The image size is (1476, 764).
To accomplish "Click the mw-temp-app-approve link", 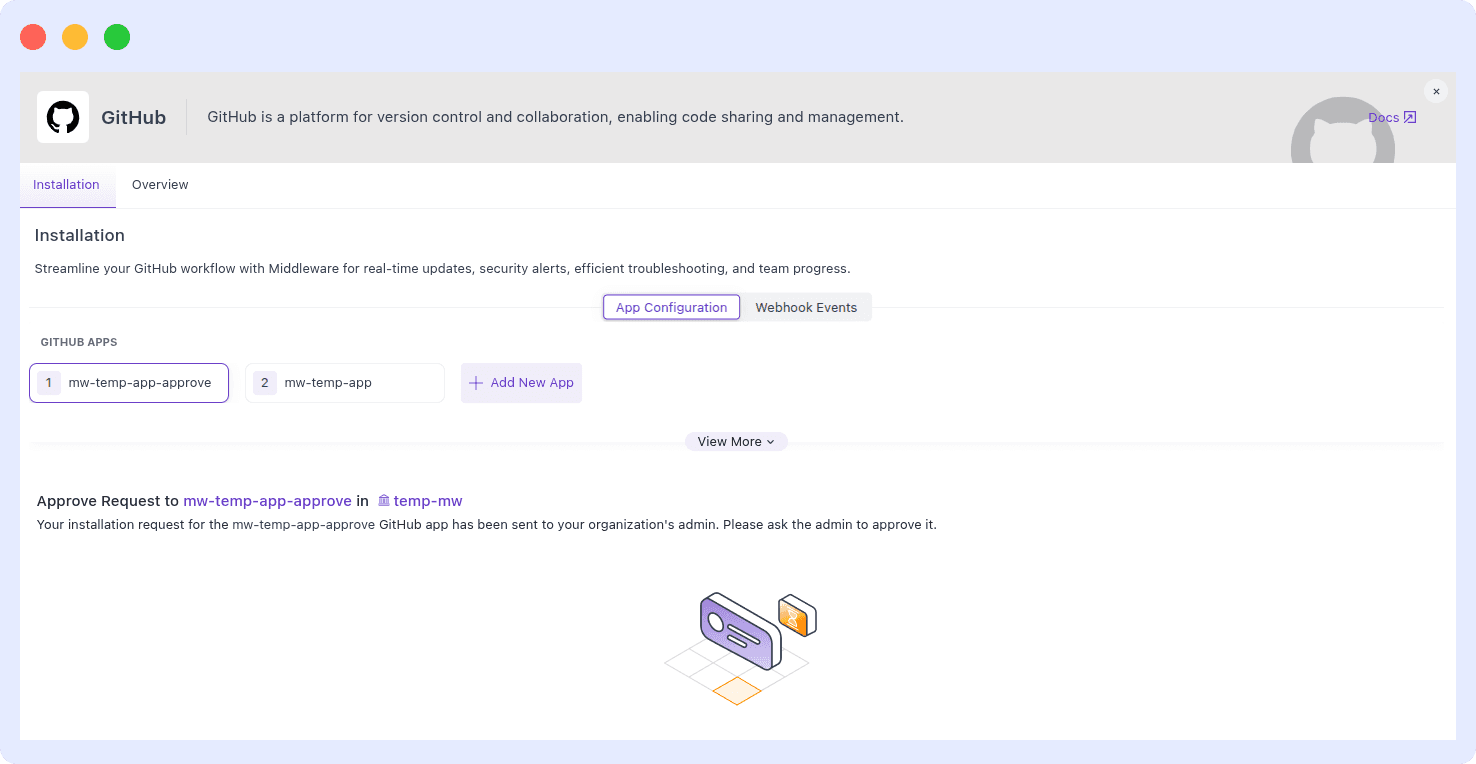I will pos(267,500).
